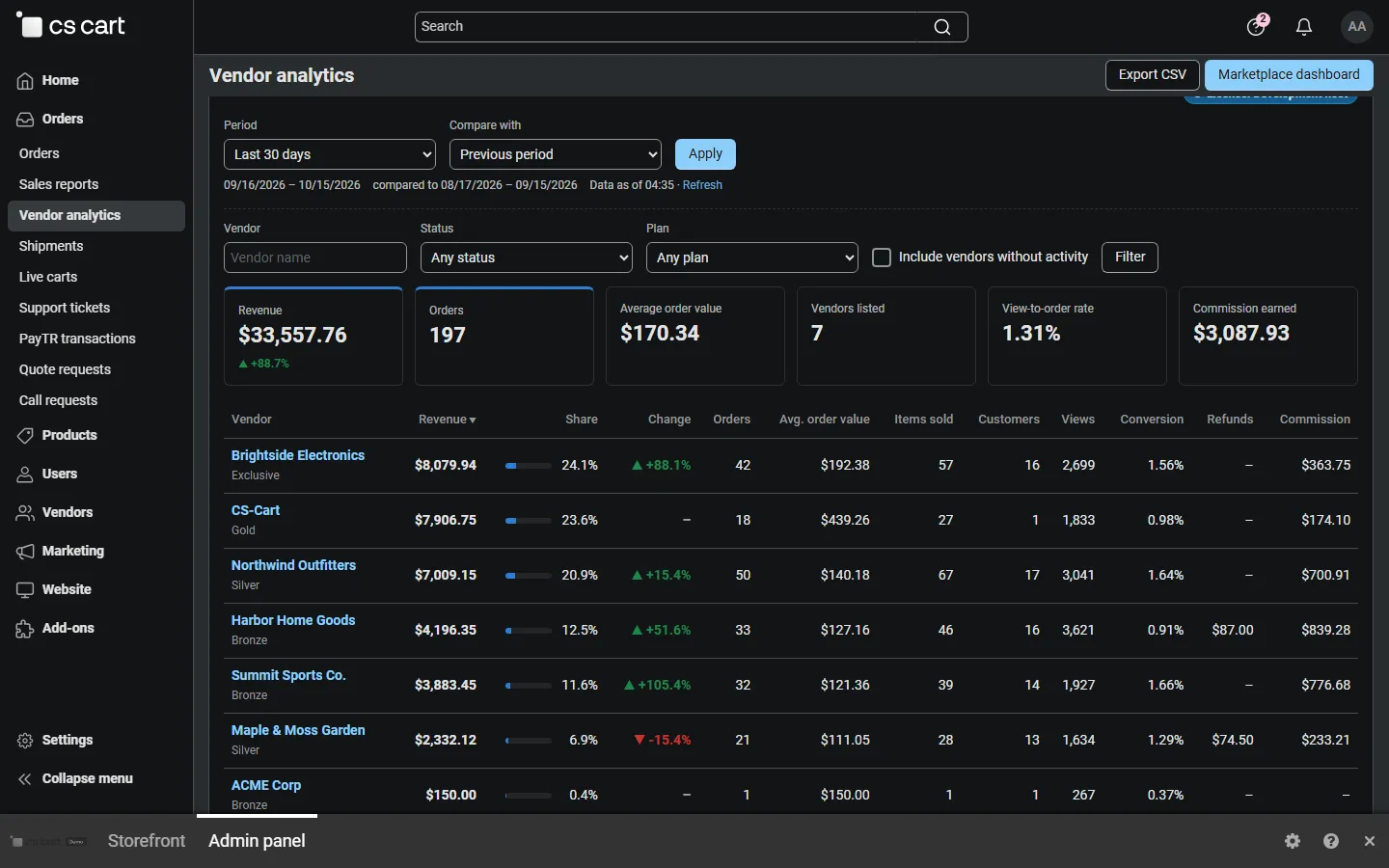Click the Vendors people icon
Viewport: 1389px width, 868px height.
25,513
